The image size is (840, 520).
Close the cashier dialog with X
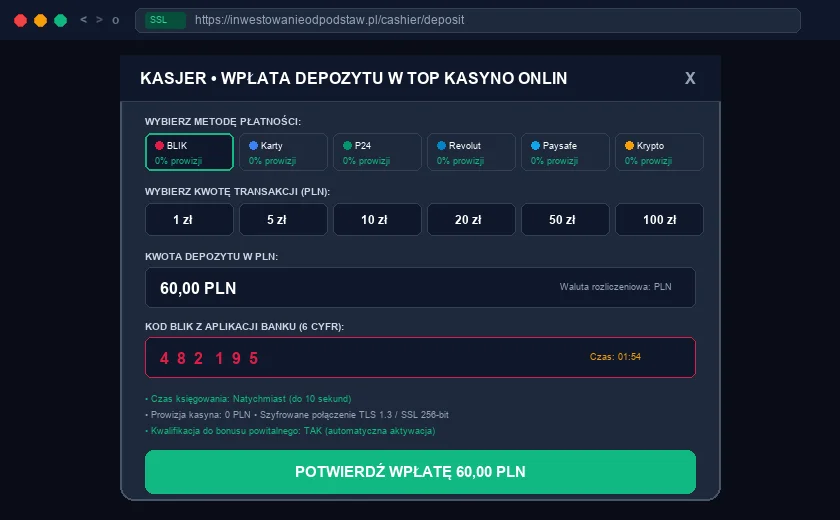coord(690,78)
